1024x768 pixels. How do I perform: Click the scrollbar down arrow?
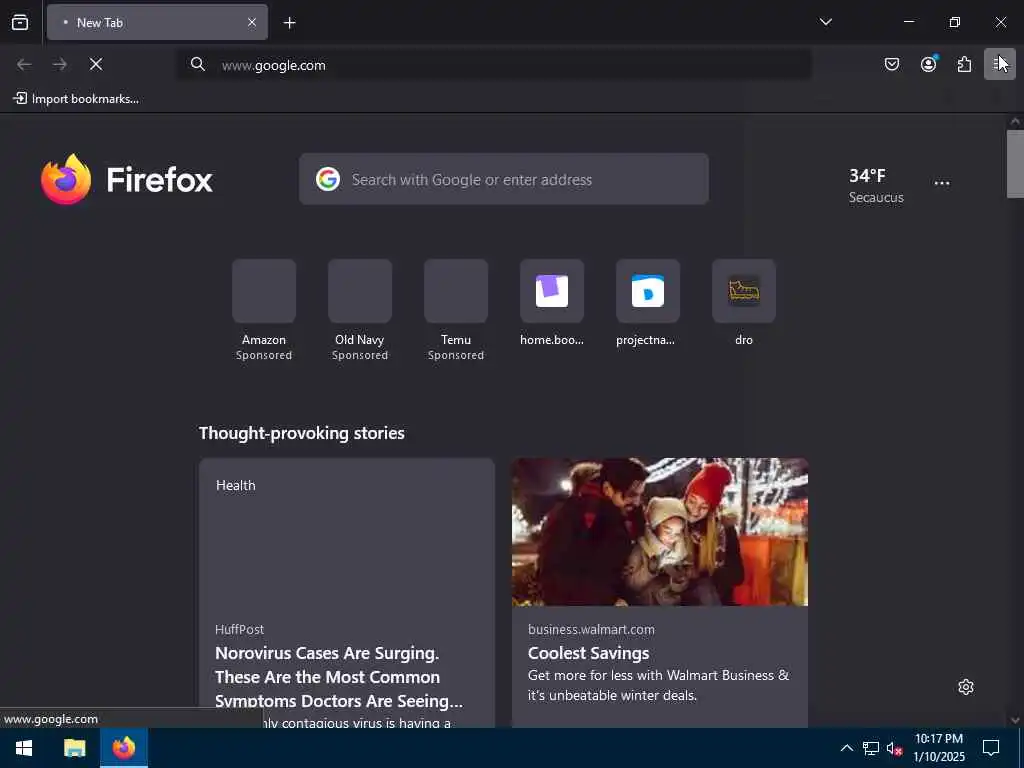coord(1015,720)
